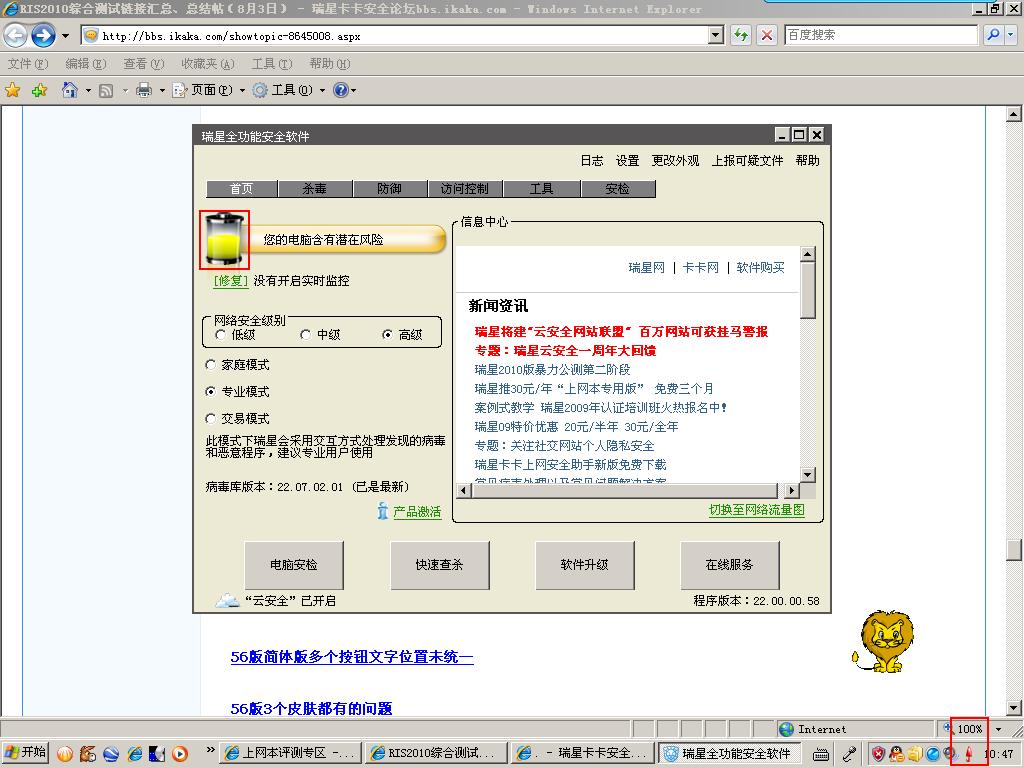Click the 软件升级 button

(x=584, y=565)
